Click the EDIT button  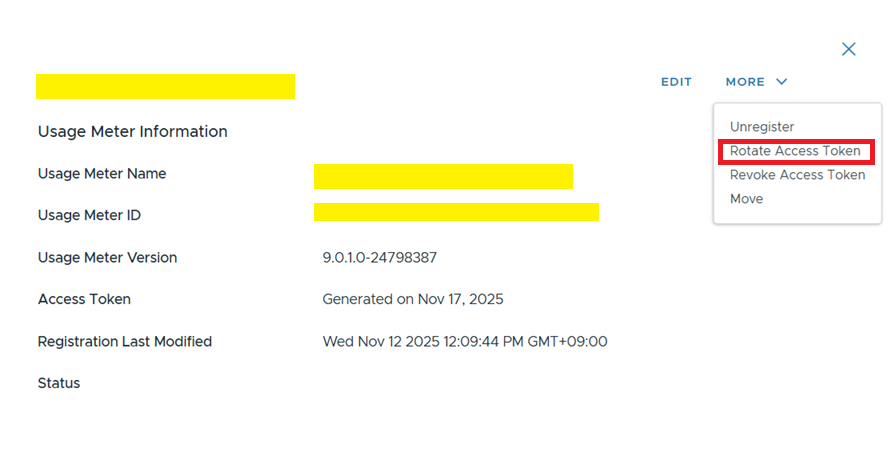click(x=676, y=82)
